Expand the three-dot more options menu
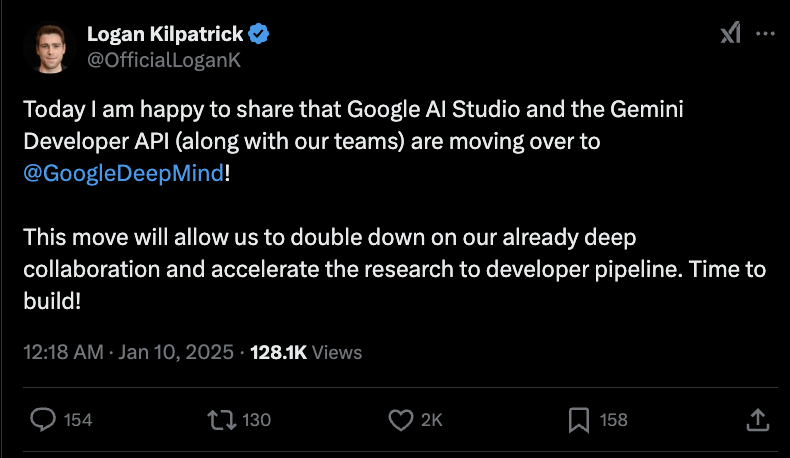 (765, 34)
